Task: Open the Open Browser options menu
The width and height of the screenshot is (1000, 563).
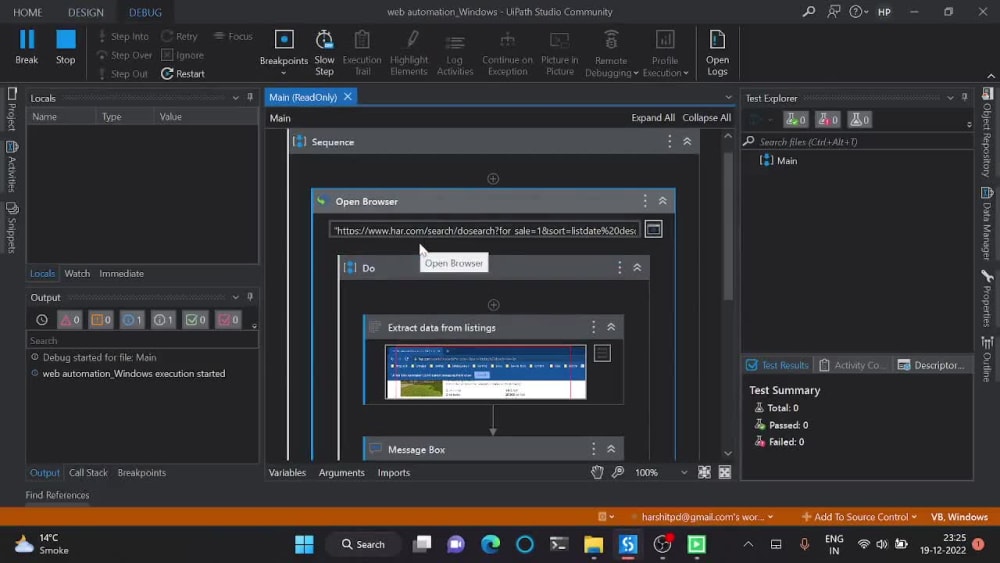Action: (645, 201)
